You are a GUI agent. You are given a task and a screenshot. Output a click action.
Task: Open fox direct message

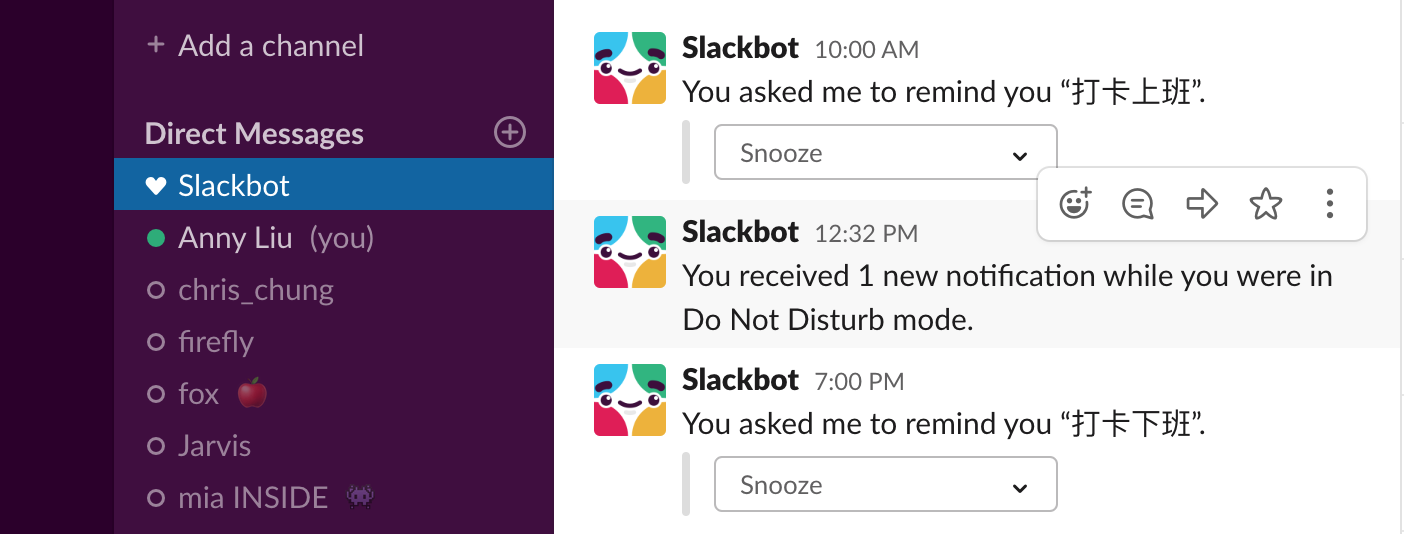tap(334, 394)
